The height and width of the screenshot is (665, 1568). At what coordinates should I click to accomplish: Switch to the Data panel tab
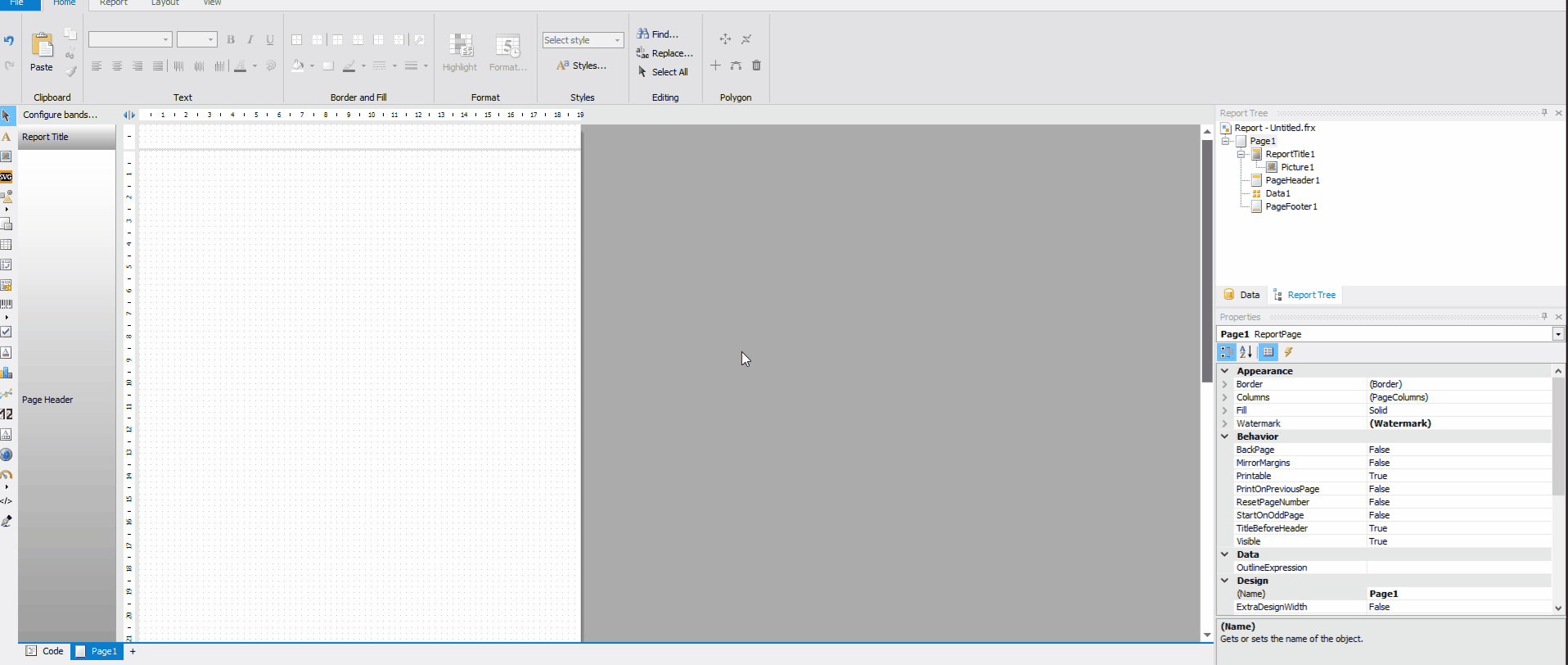(1241, 295)
